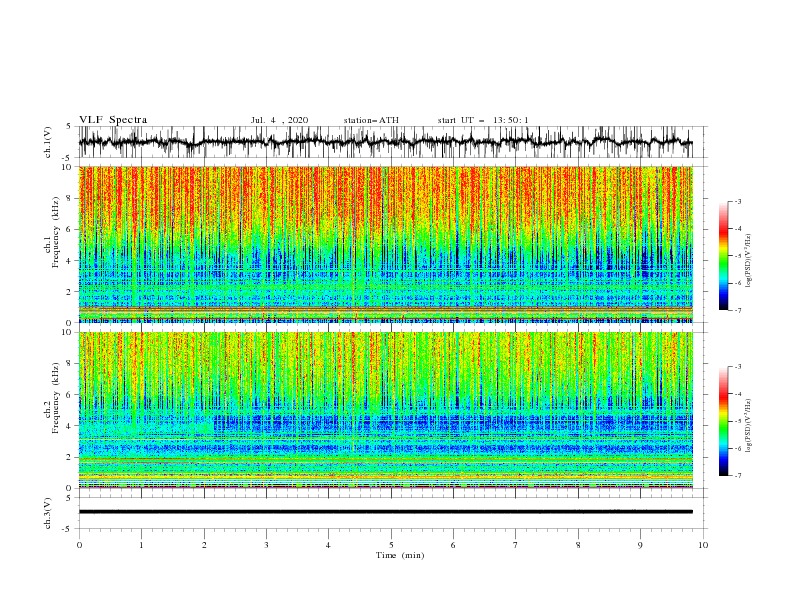Click the 'station=ATH' label

point(371,120)
